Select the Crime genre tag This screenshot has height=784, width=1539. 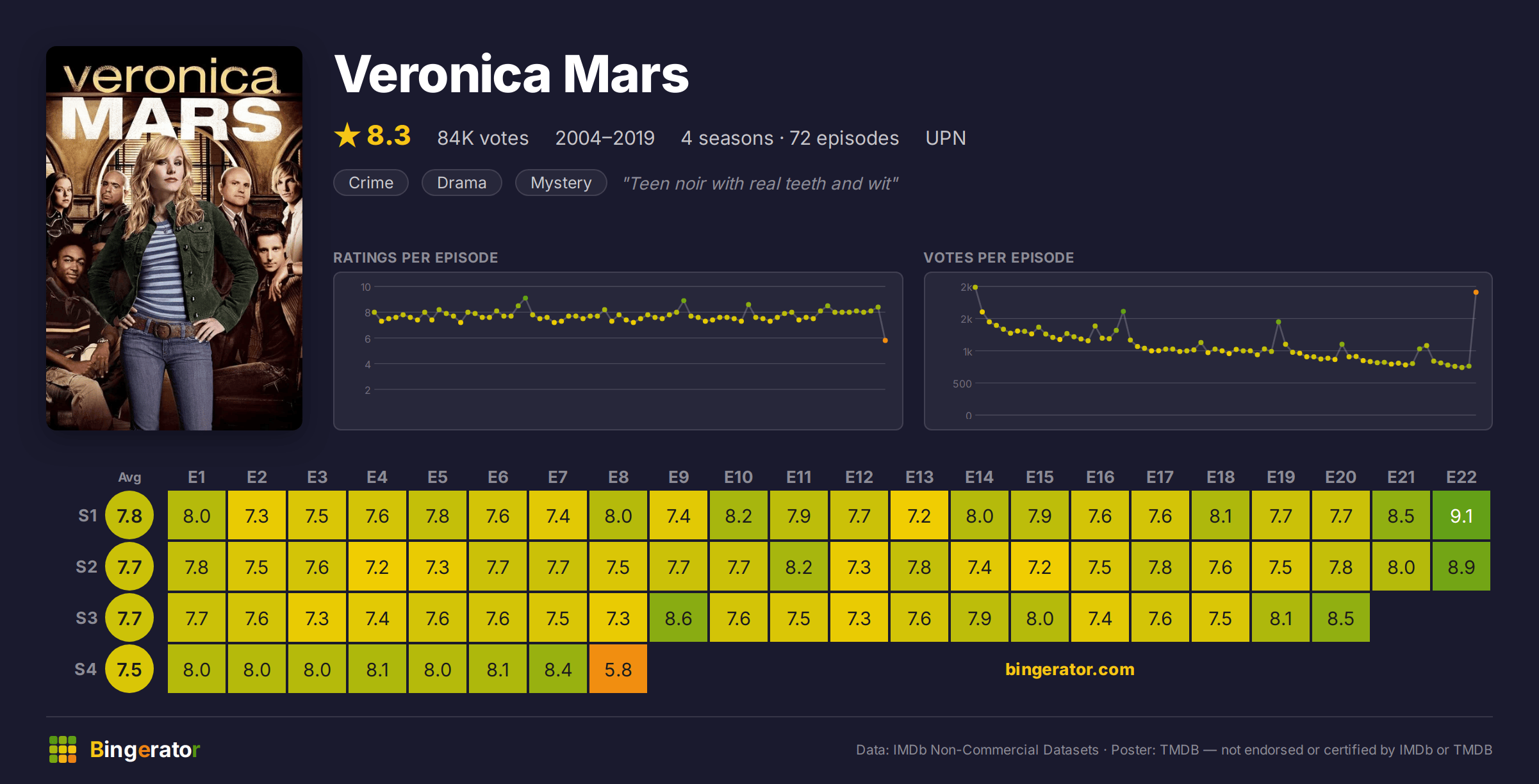point(371,183)
